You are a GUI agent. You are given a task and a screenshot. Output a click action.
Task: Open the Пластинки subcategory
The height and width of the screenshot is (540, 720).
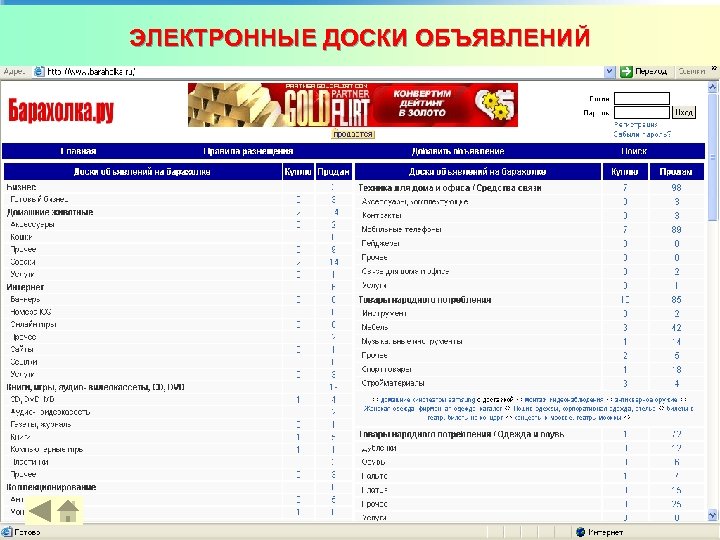click(x=30, y=462)
